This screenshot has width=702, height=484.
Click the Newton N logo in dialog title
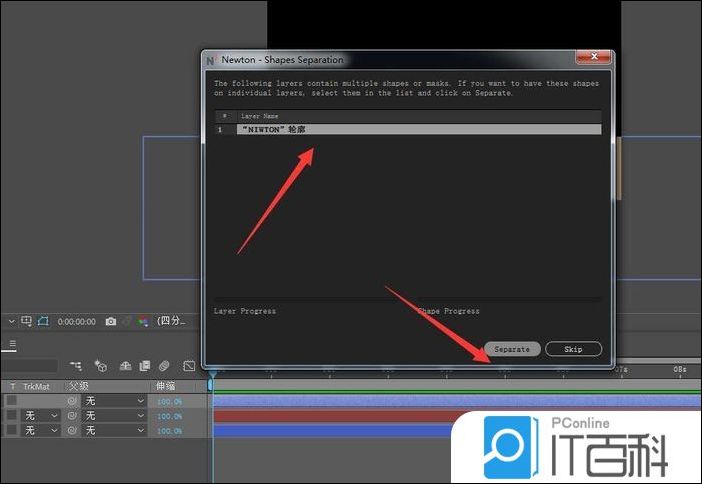210,60
